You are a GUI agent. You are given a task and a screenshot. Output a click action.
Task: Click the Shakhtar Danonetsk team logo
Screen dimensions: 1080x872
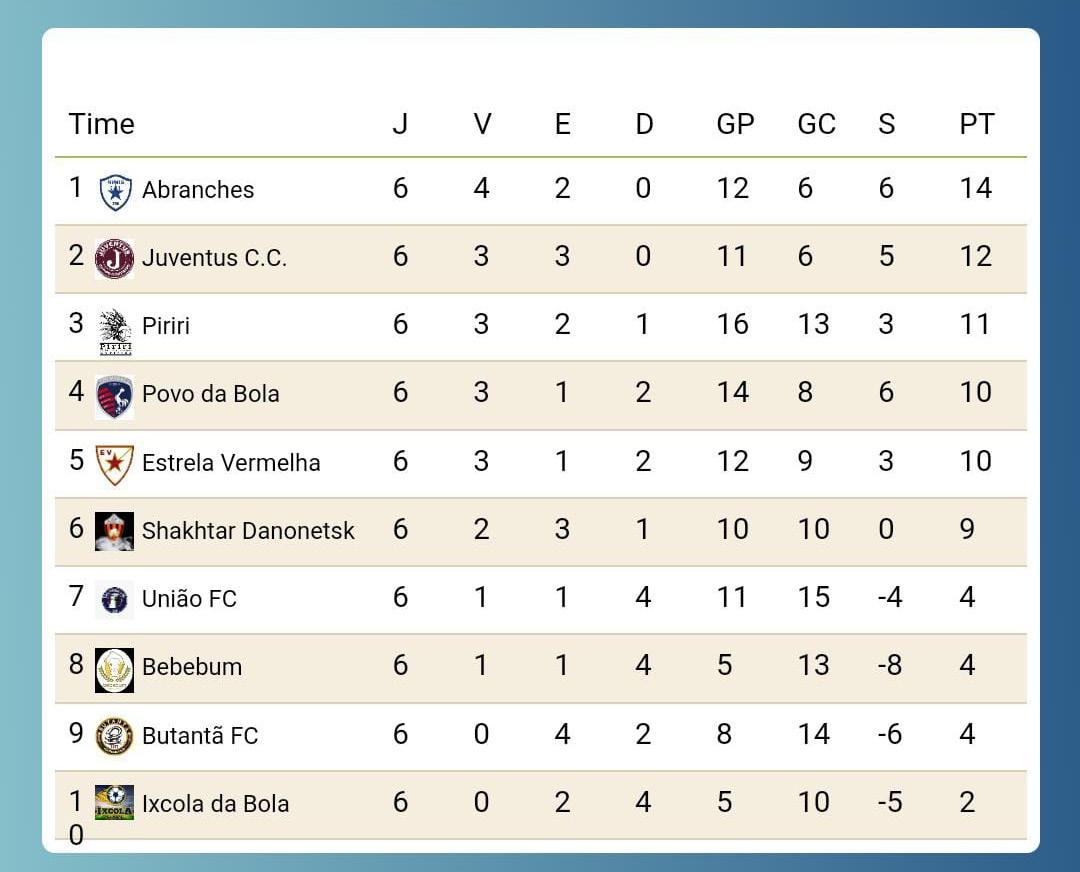[x=114, y=531]
